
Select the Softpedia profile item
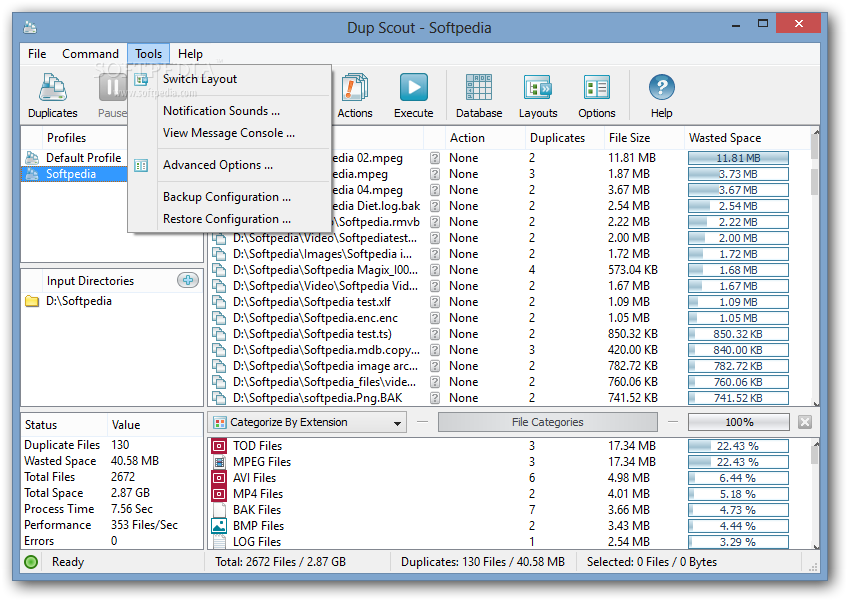74,174
